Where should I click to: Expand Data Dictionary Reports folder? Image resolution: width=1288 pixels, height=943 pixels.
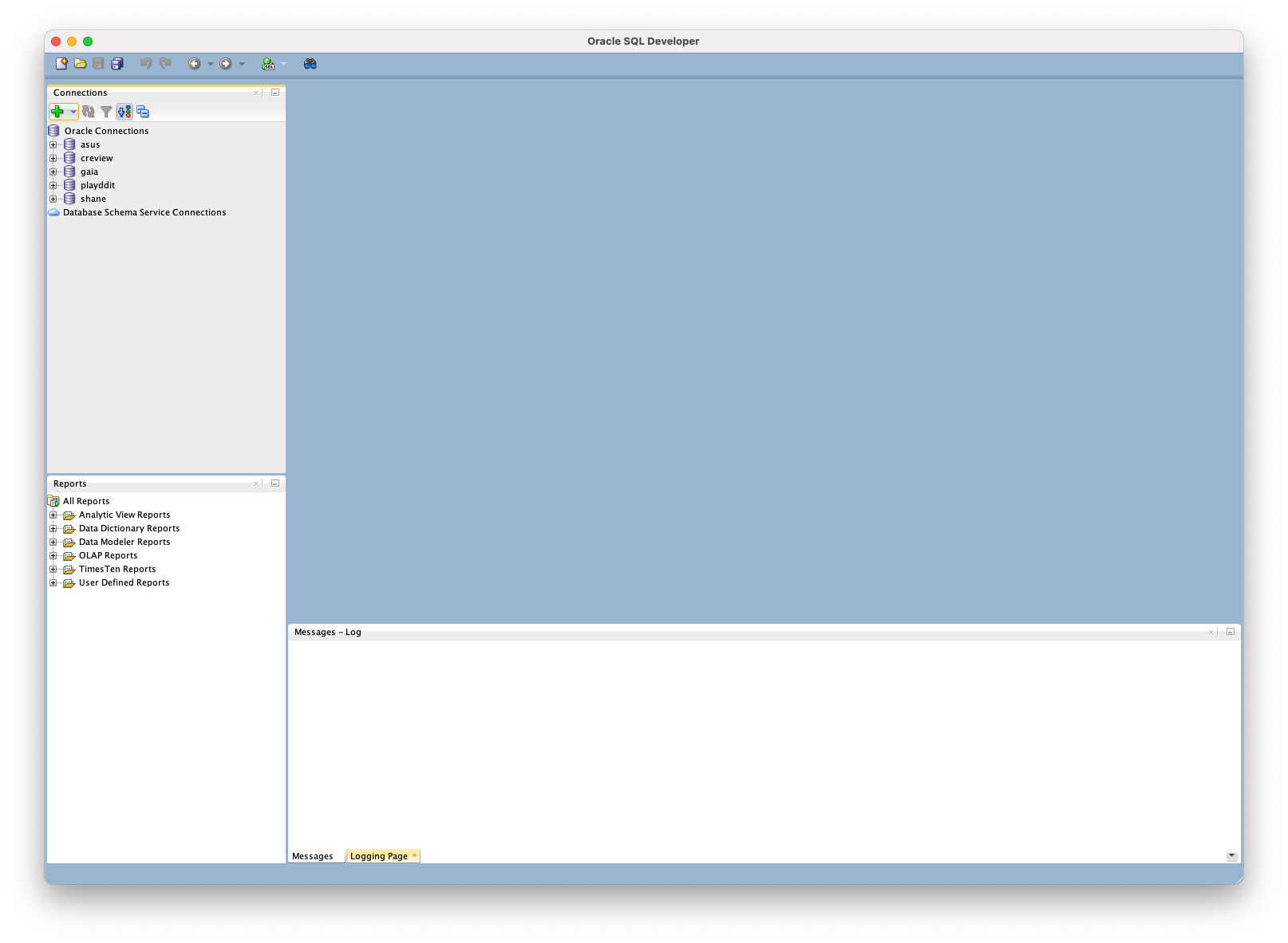pyautogui.click(x=53, y=528)
